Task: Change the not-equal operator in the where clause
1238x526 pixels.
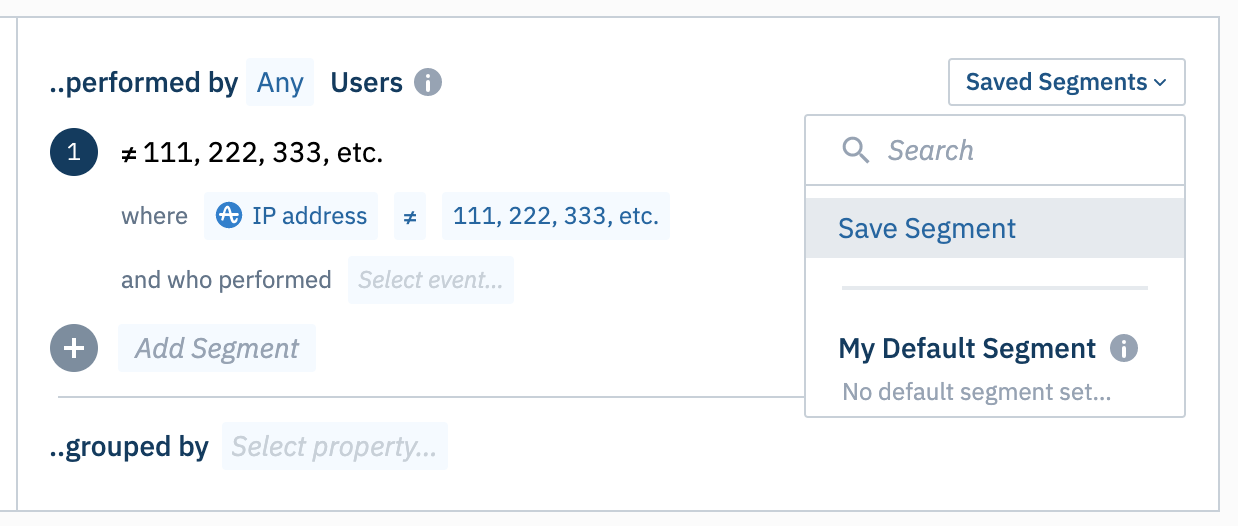Action: coord(410,216)
